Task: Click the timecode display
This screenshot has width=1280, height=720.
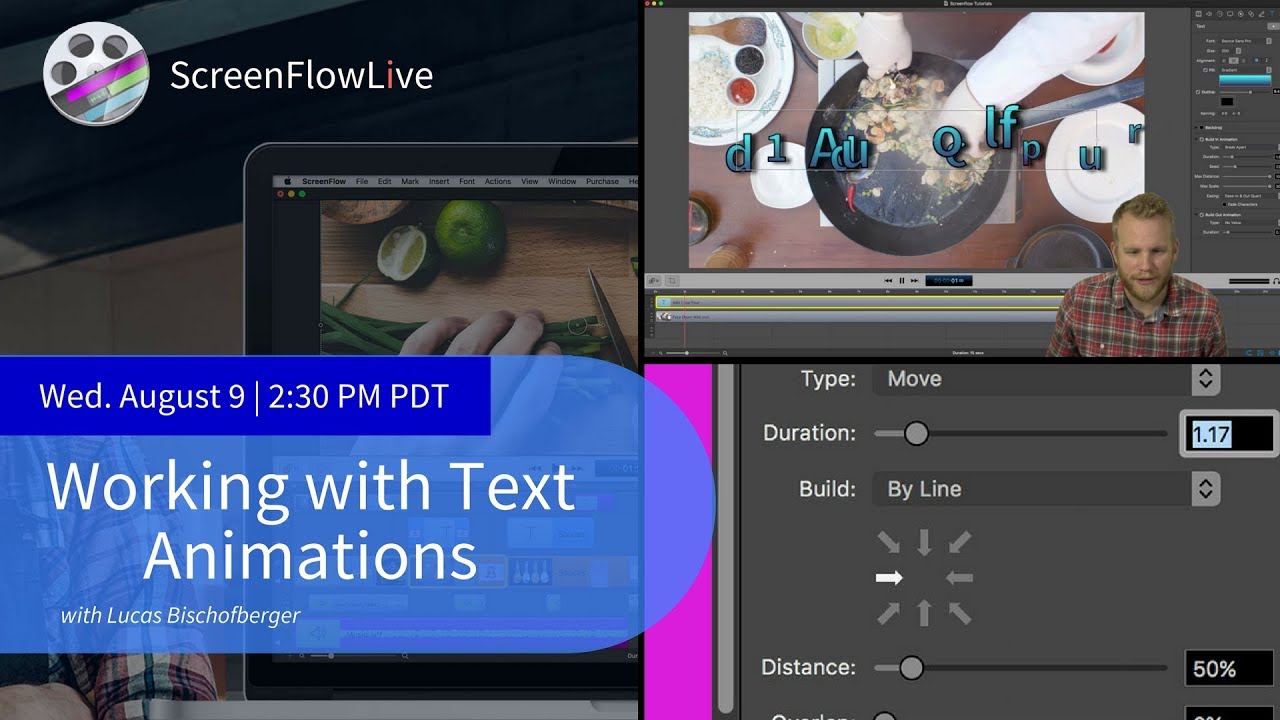Action: point(949,281)
